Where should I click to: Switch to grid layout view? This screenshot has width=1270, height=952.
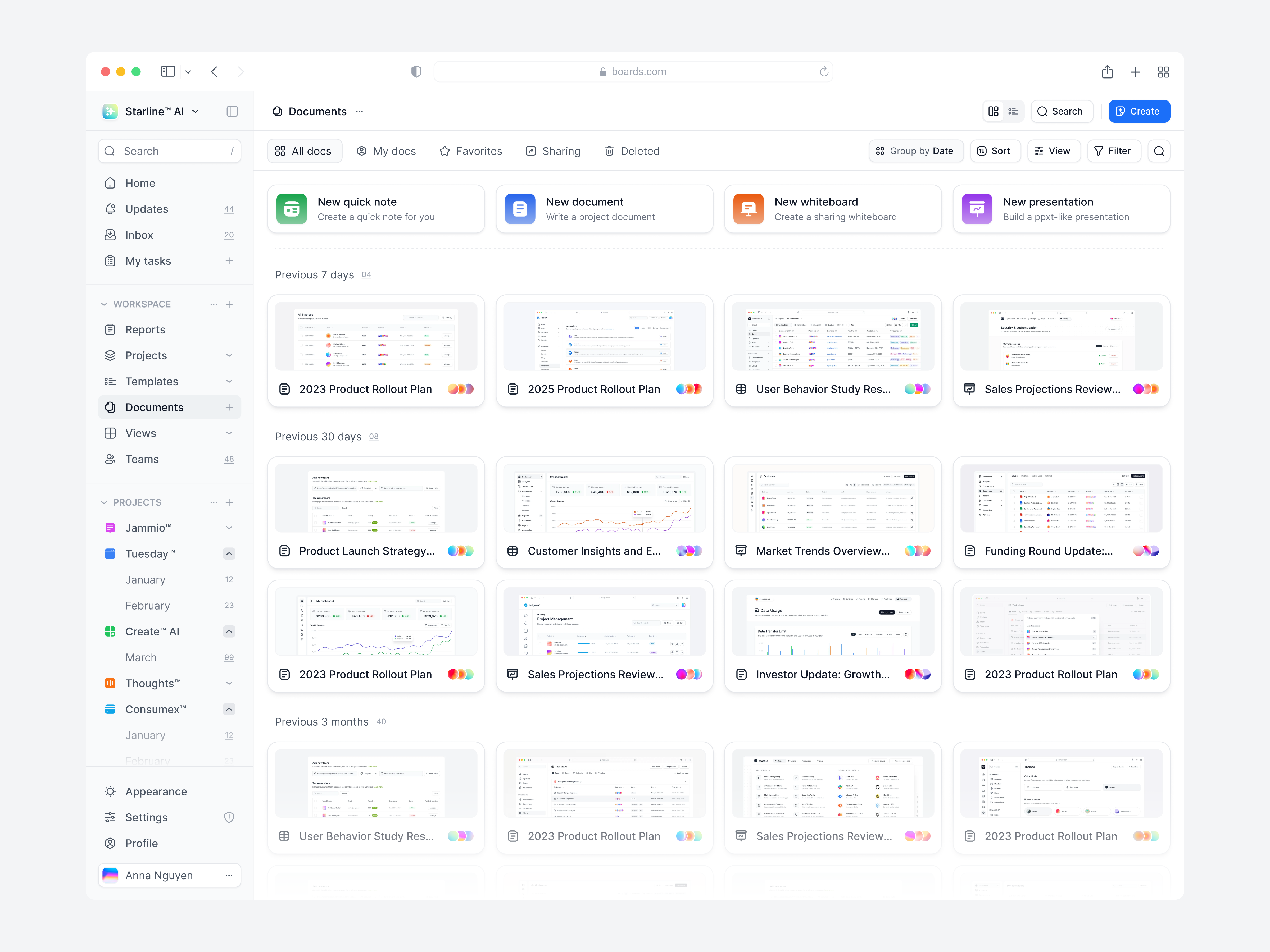[x=994, y=111]
